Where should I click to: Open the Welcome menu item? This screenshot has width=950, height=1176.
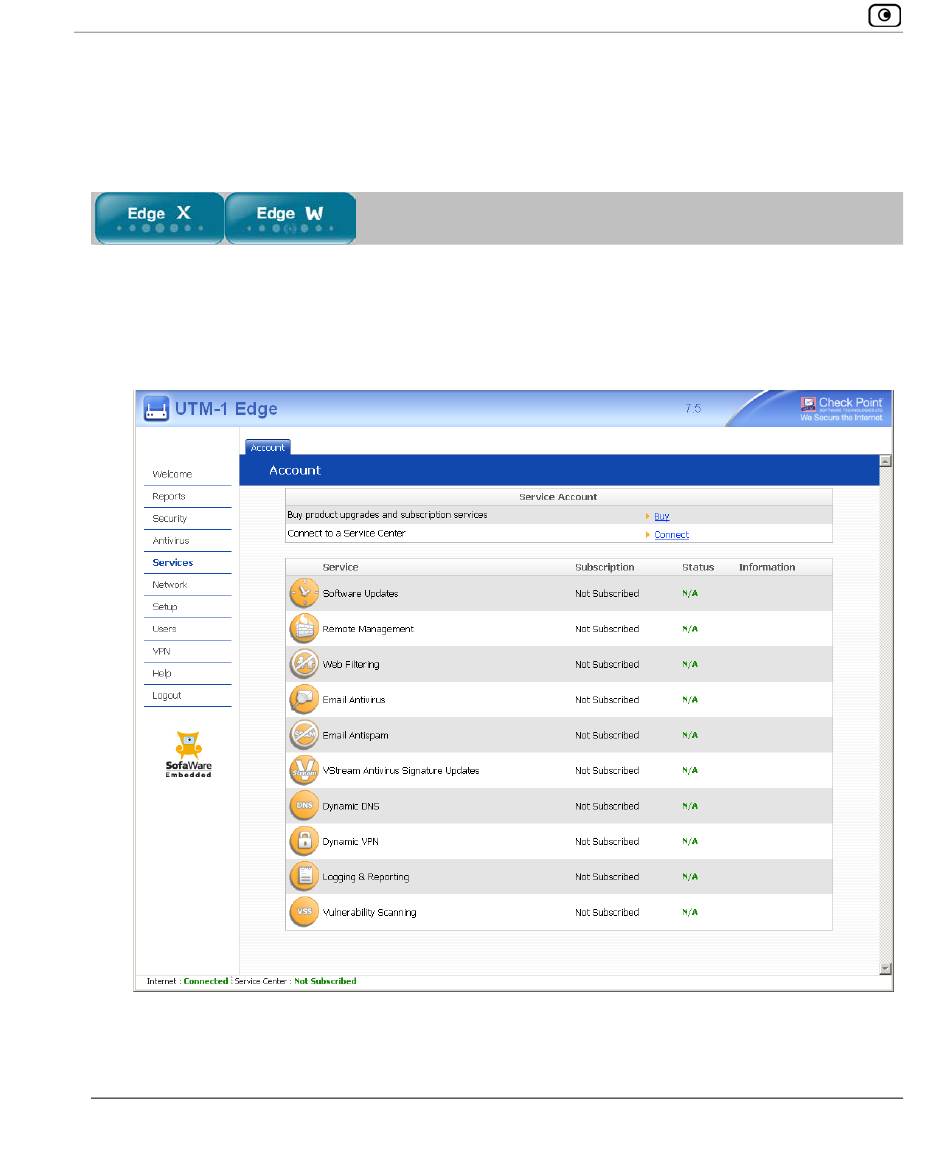pyautogui.click(x=172, y=474)
